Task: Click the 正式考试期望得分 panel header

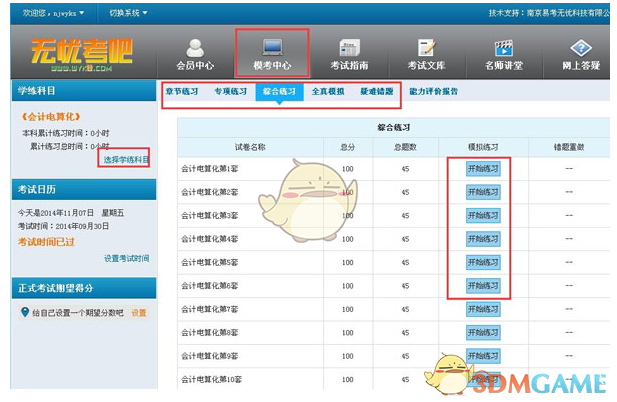Action: pyautogui.click(x=84, y=288)
